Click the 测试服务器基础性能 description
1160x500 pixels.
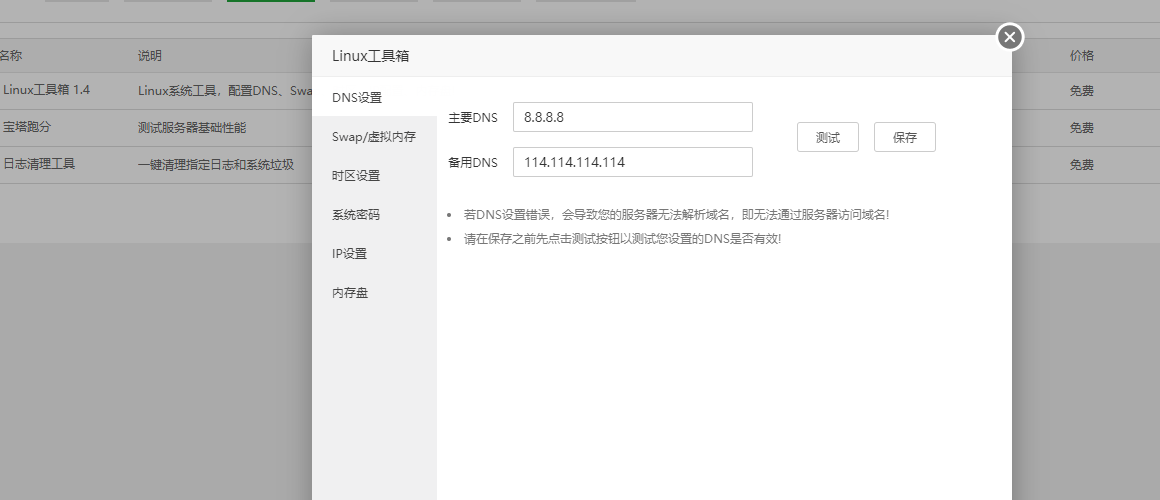(x=192, y=128)
